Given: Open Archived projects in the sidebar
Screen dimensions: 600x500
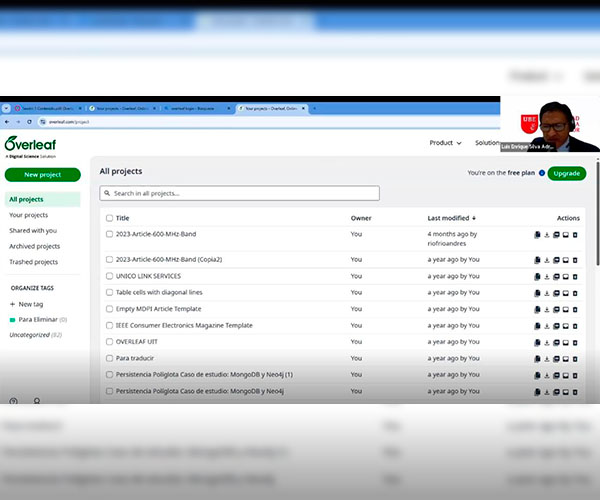Looking at the screenshot, I should click(x=34, y=246).
